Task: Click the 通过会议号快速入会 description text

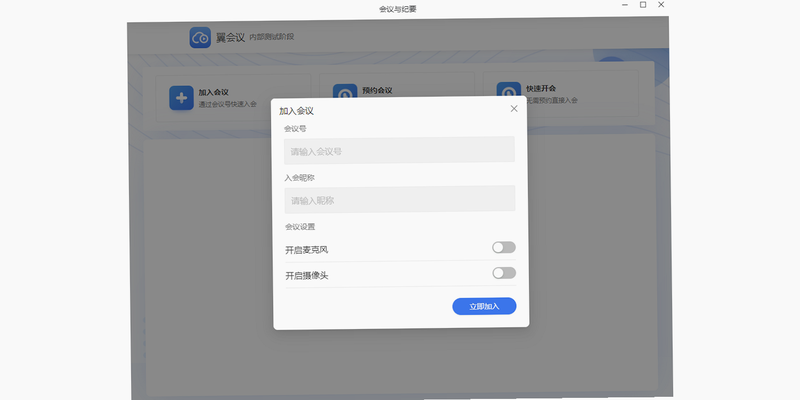Action: point(228,104)
